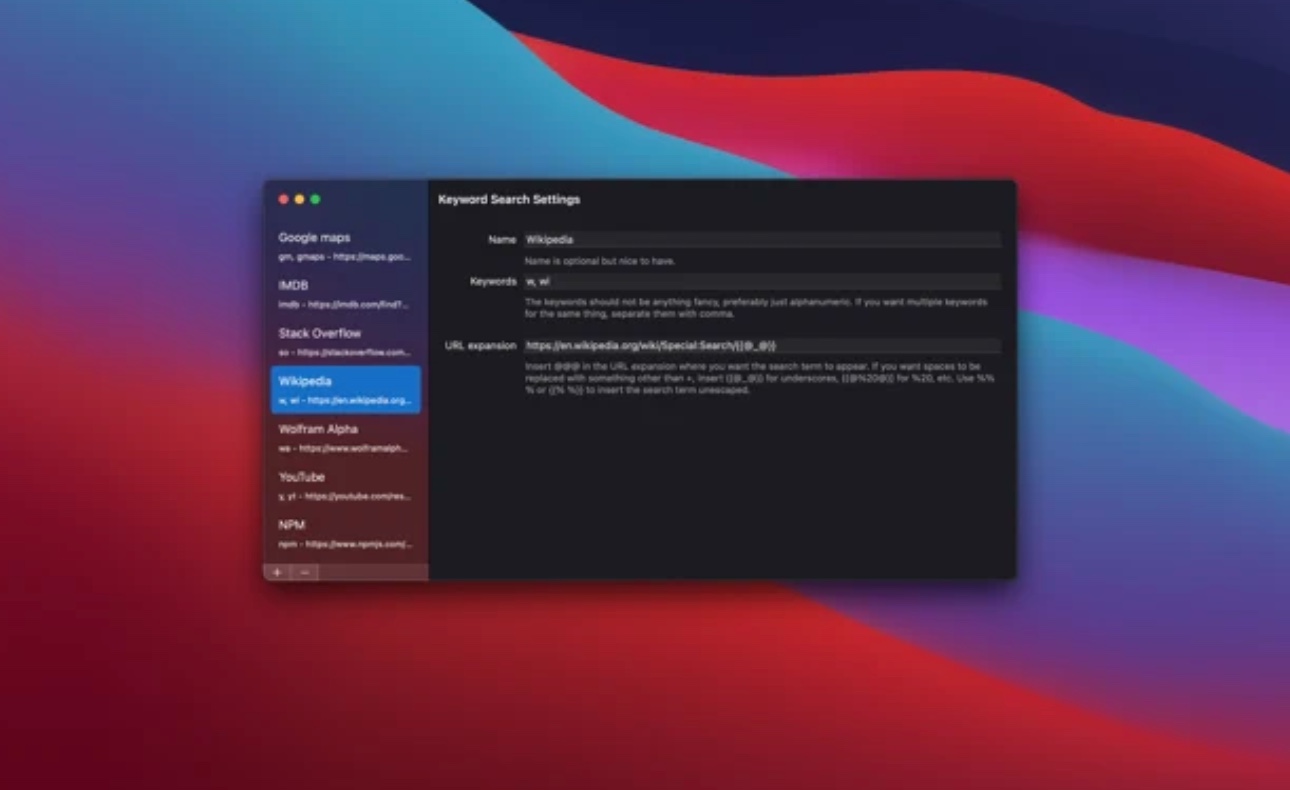Choose the Wikipedia entry in sidebar
Viewport: 1290px width, 790px height.
(x=345, y=390)
